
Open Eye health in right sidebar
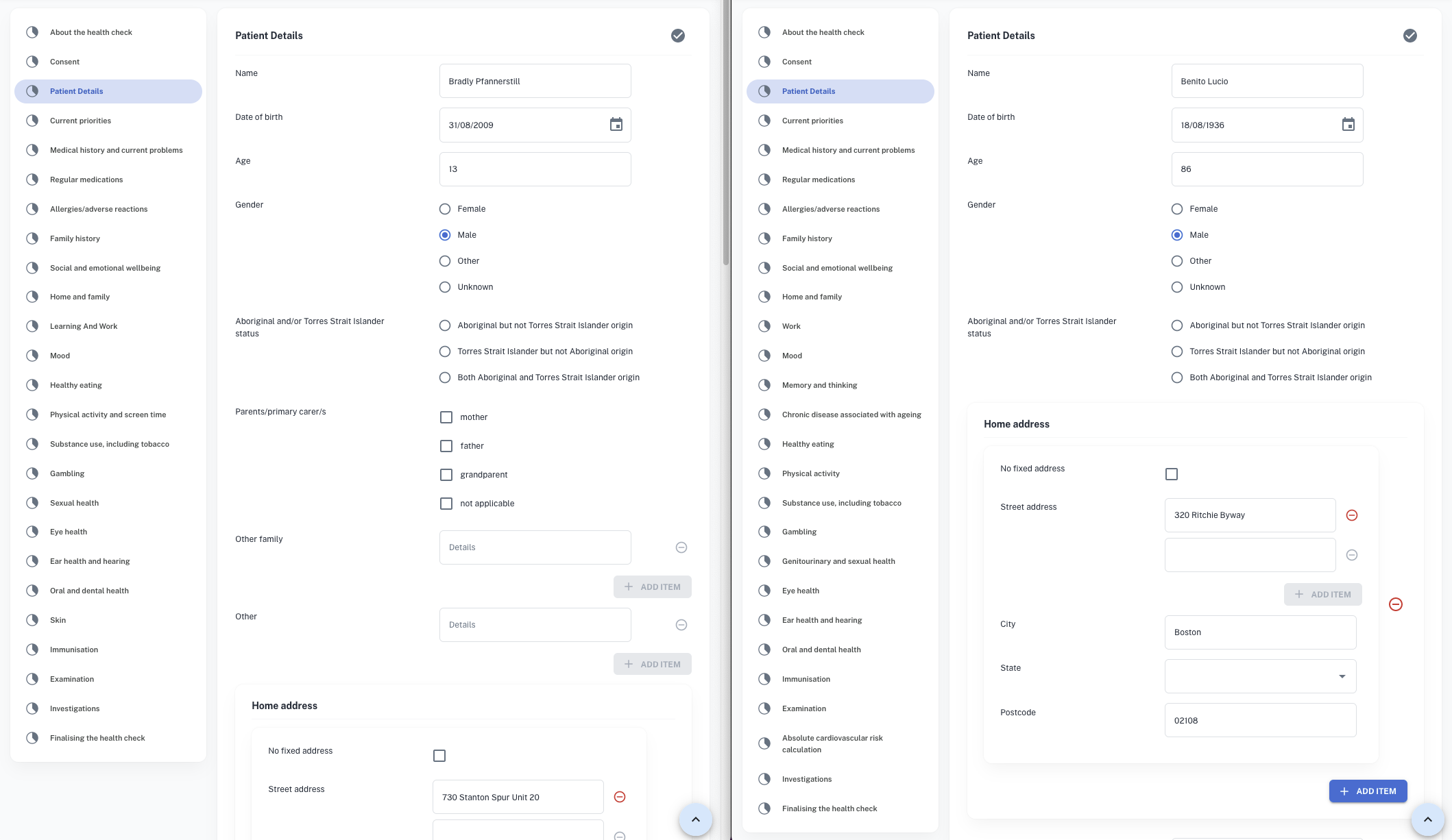click(840, 591)
